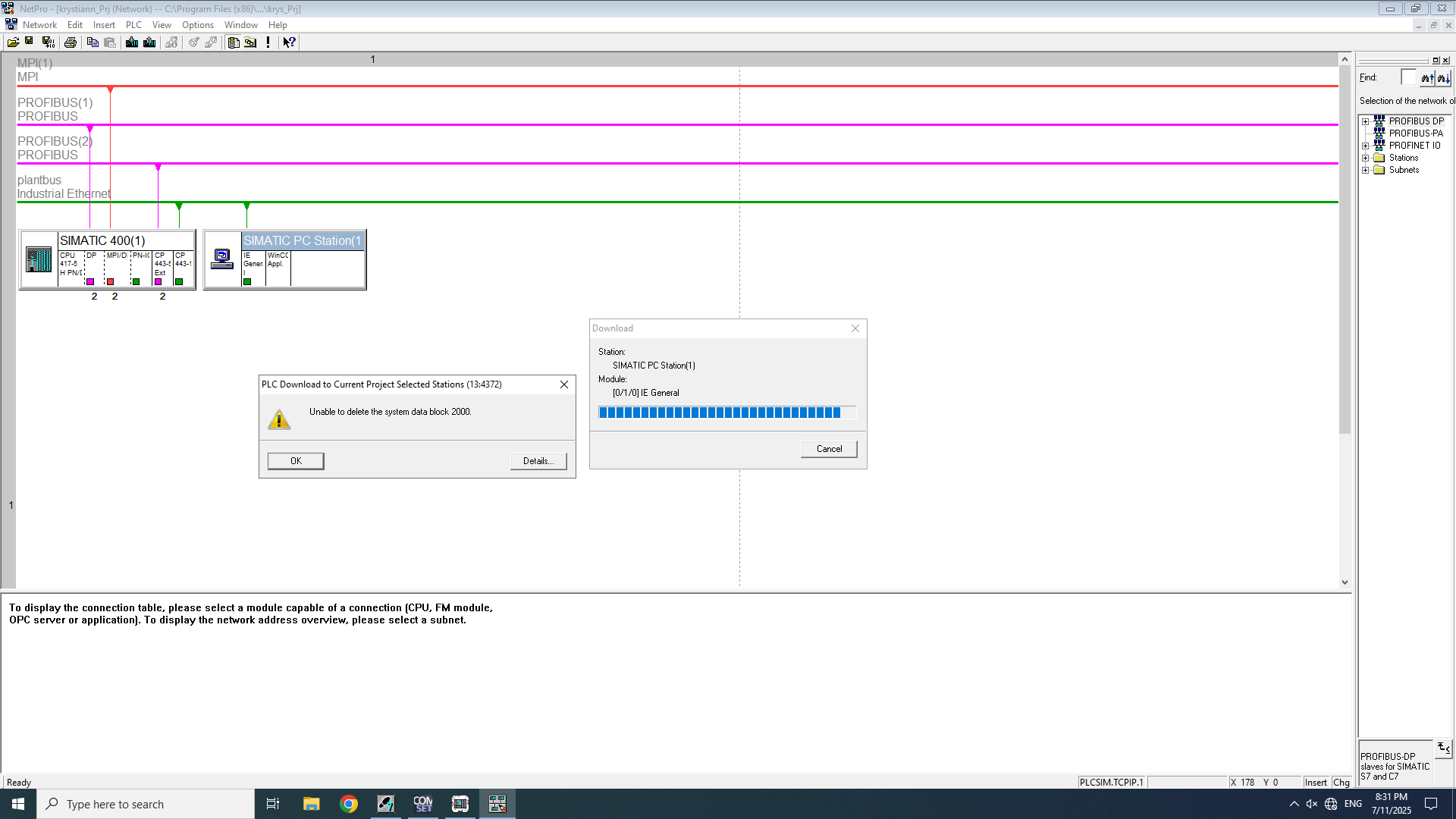Click the Details... button
1456x819 pixels.
538,461
